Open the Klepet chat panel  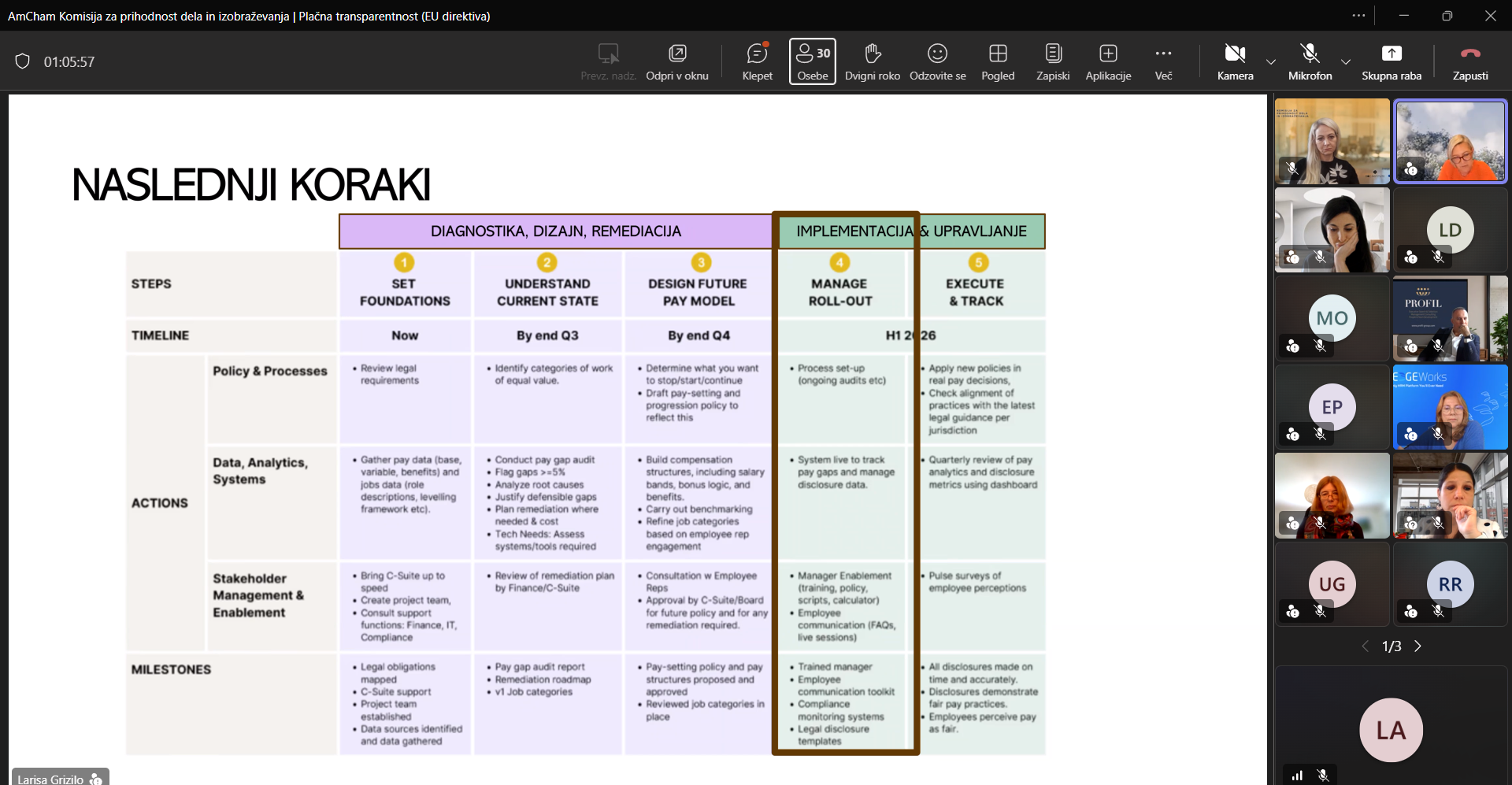(757, 61)
